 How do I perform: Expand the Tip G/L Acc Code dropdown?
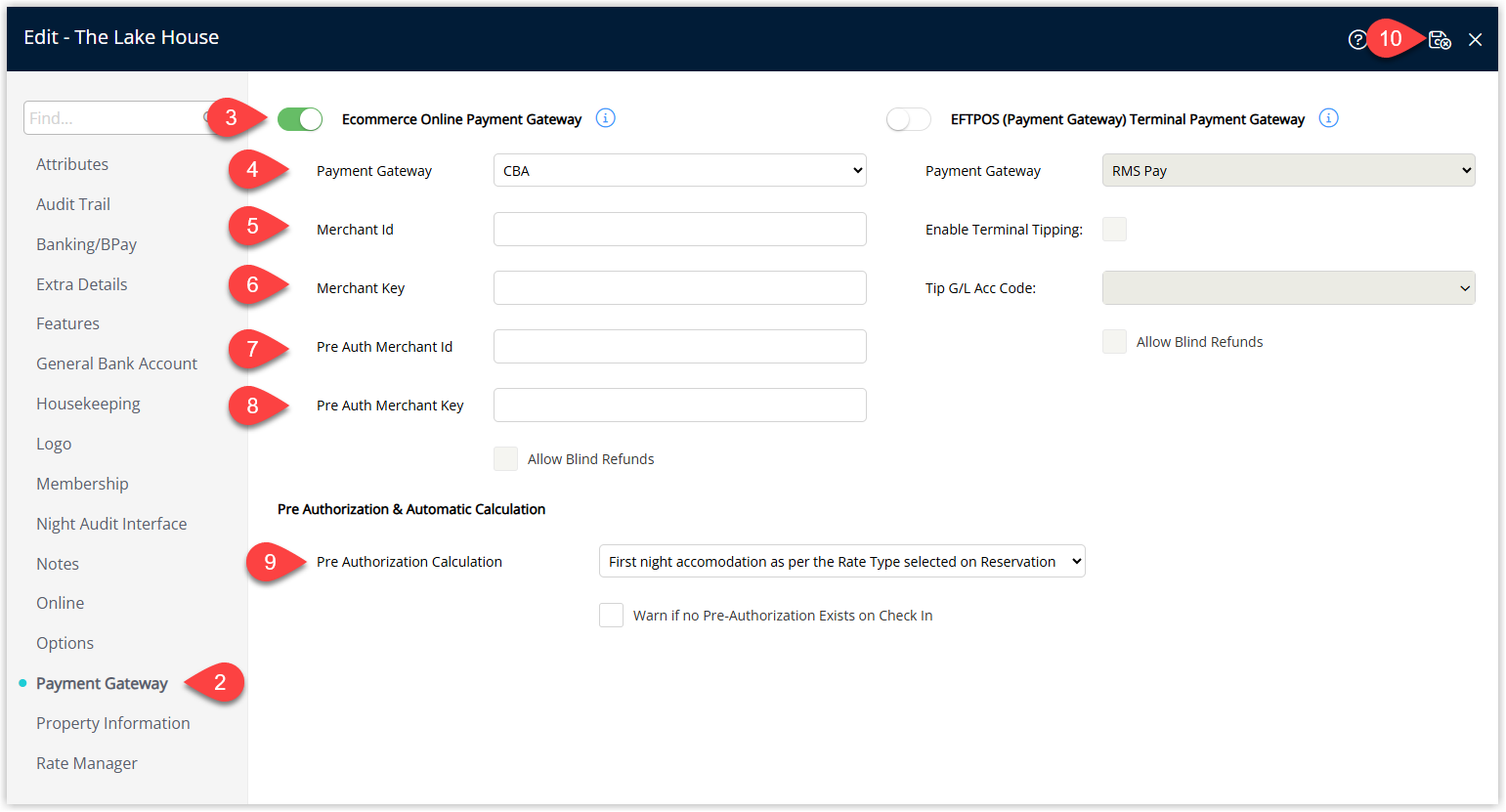pyautogui.click(x=1288, y=287)
